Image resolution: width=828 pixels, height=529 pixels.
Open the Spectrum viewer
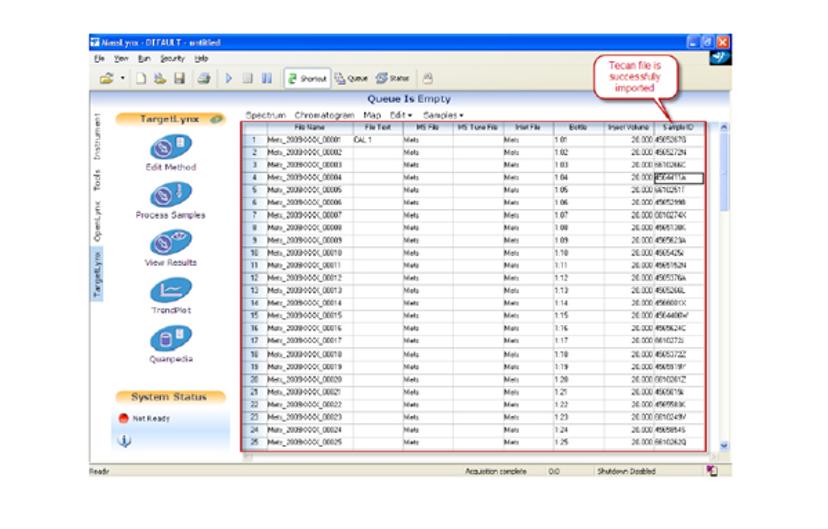[266, 115]
